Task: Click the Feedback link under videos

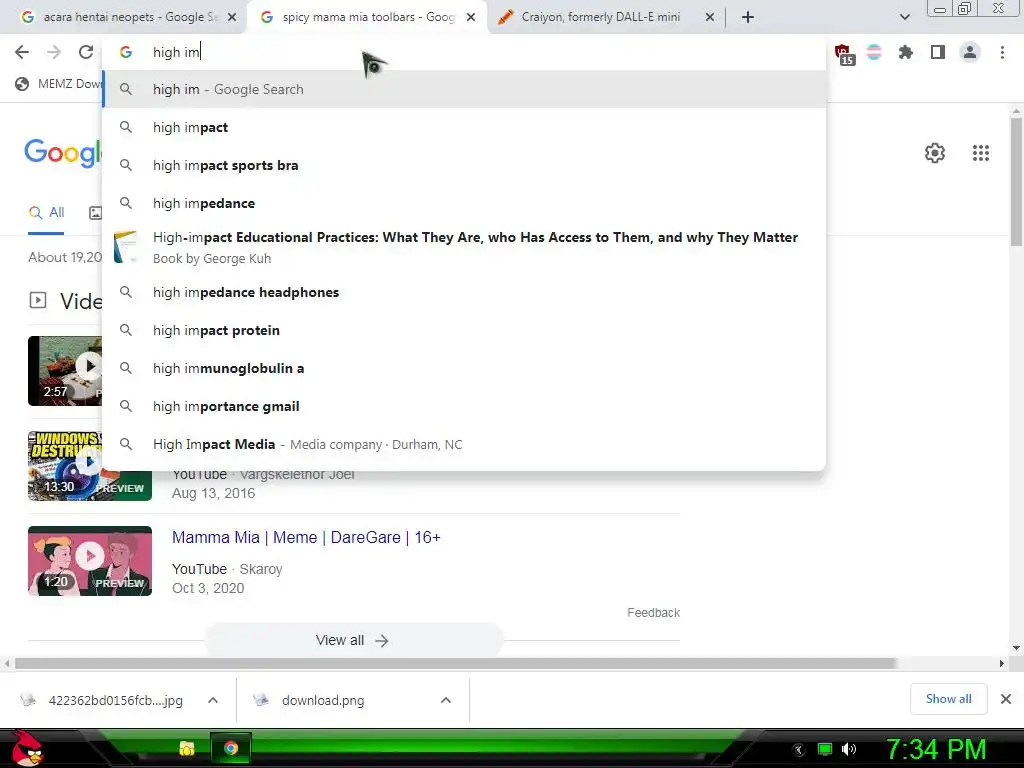Action: (x=653, y=613)
